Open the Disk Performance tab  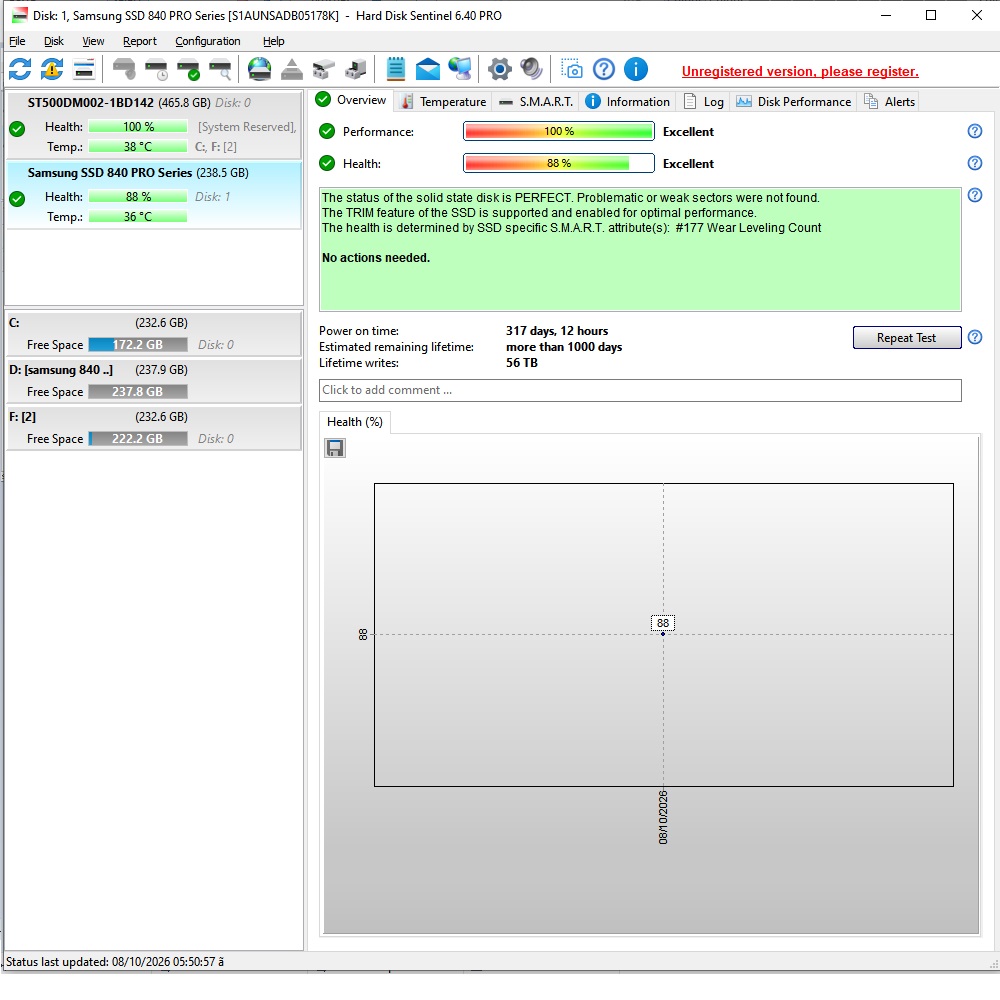[x=793, y=102]
